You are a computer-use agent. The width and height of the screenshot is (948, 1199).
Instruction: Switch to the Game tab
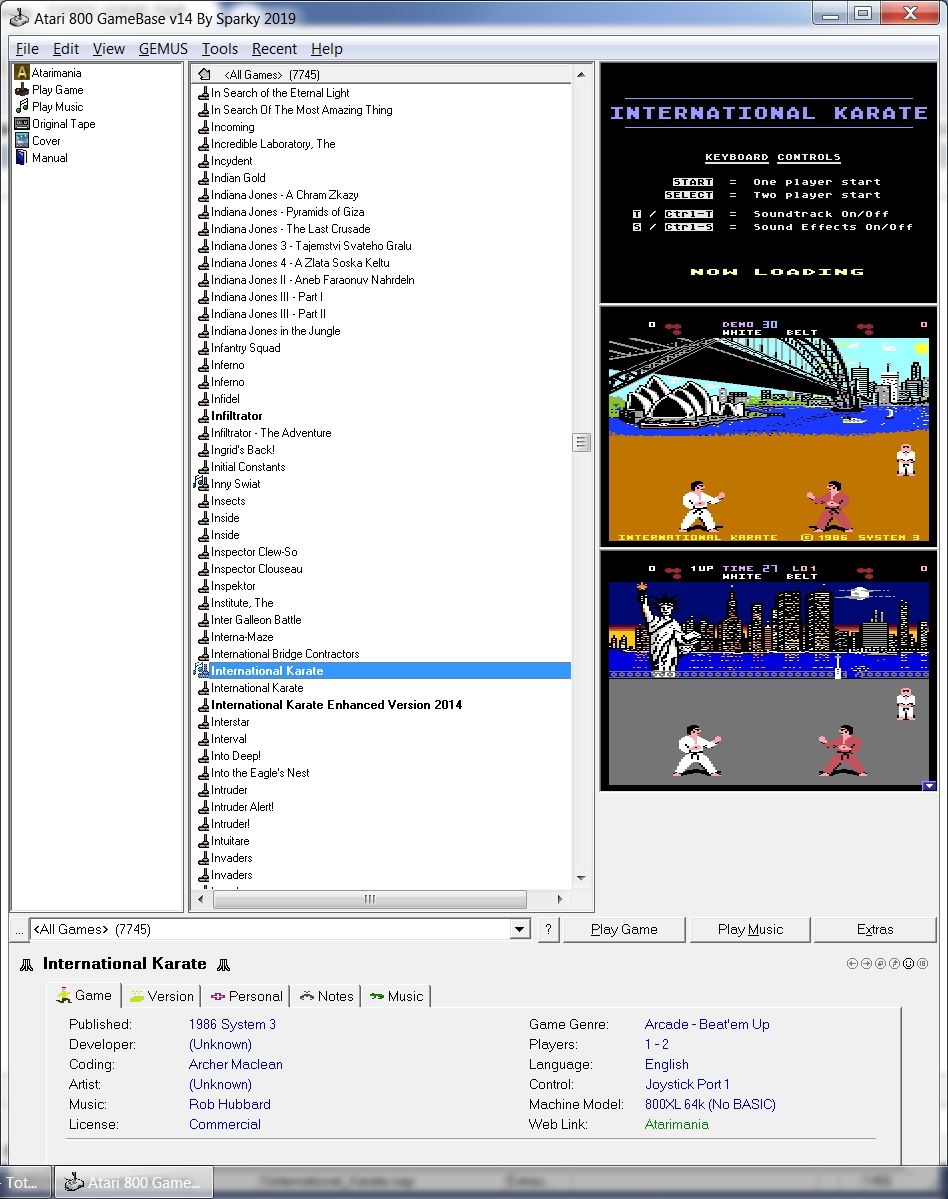(85, 996)
